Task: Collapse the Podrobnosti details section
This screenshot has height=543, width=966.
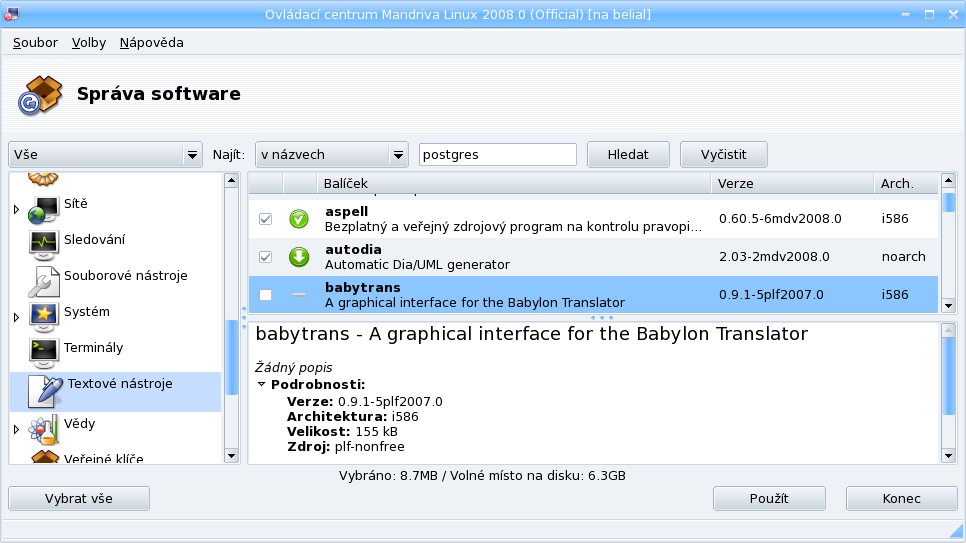Action: pos(262,384)
